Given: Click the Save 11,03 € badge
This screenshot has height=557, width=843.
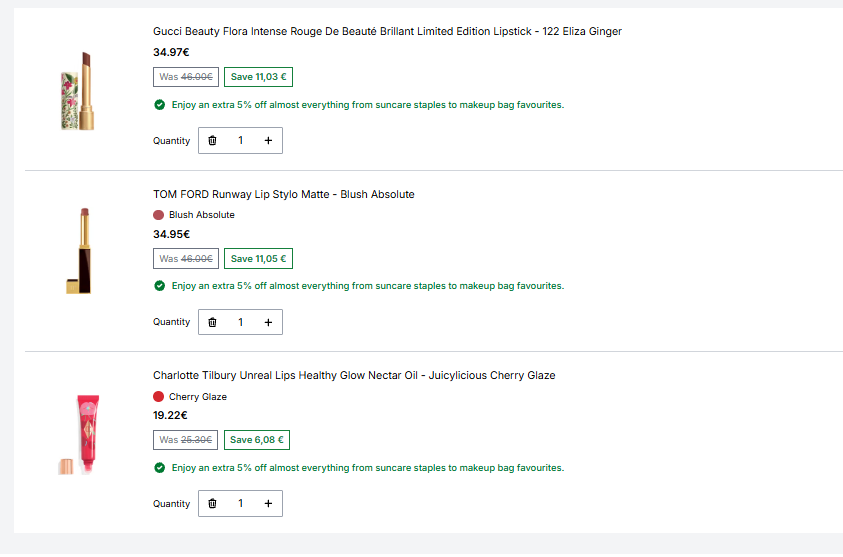Looking at the screenshot, I should pyautogui.click(x=259, y=77).
